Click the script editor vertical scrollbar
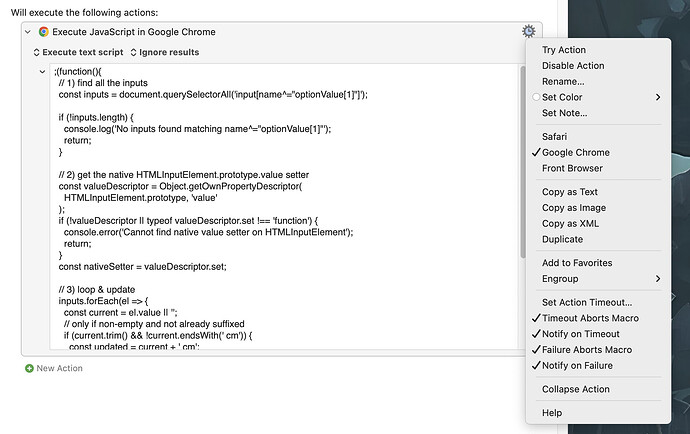690x434 pixels. [522, 162]
